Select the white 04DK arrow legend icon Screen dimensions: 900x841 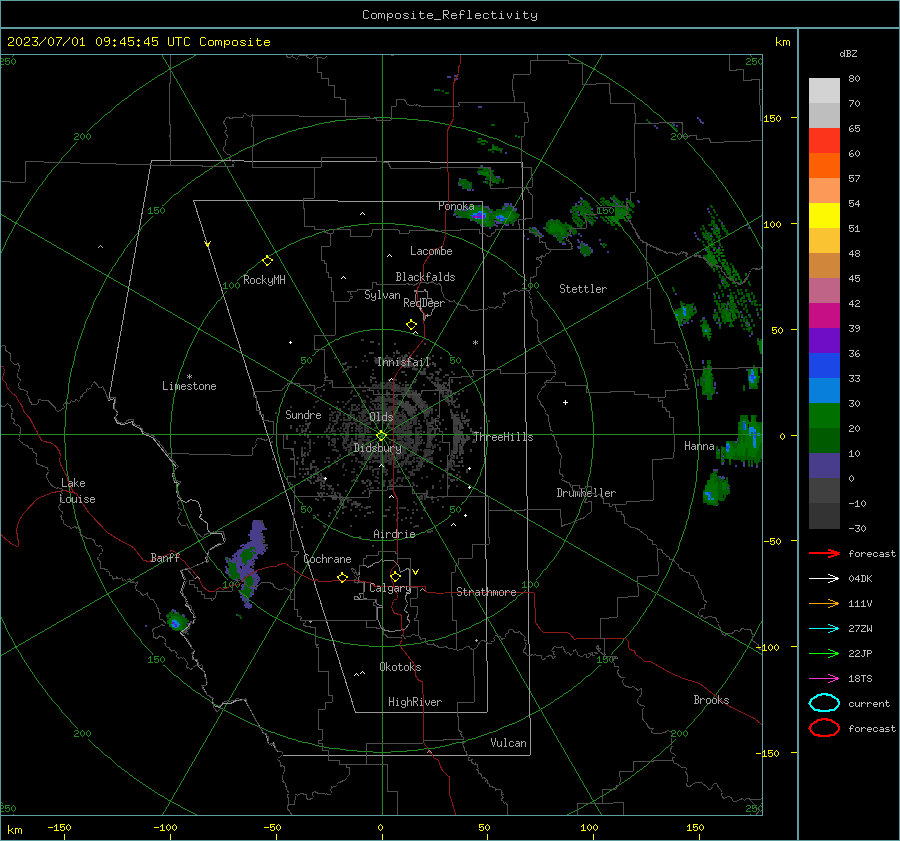click(x=824, y=578)
